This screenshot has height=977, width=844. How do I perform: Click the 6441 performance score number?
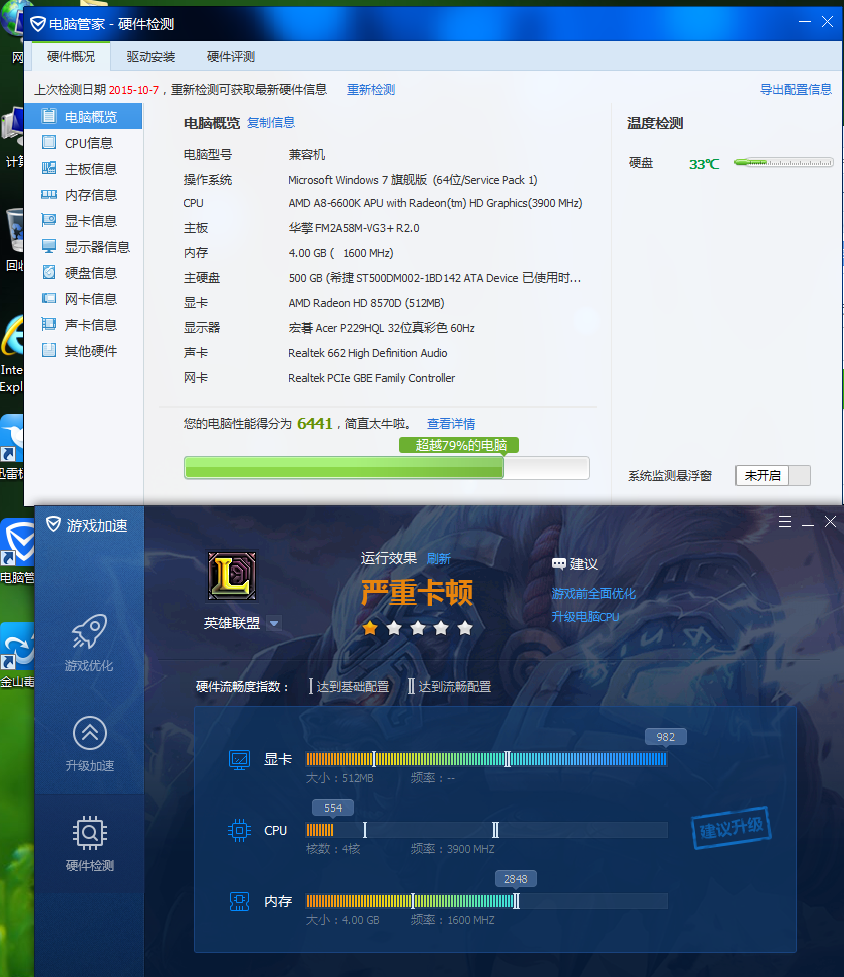pos(315,424)
